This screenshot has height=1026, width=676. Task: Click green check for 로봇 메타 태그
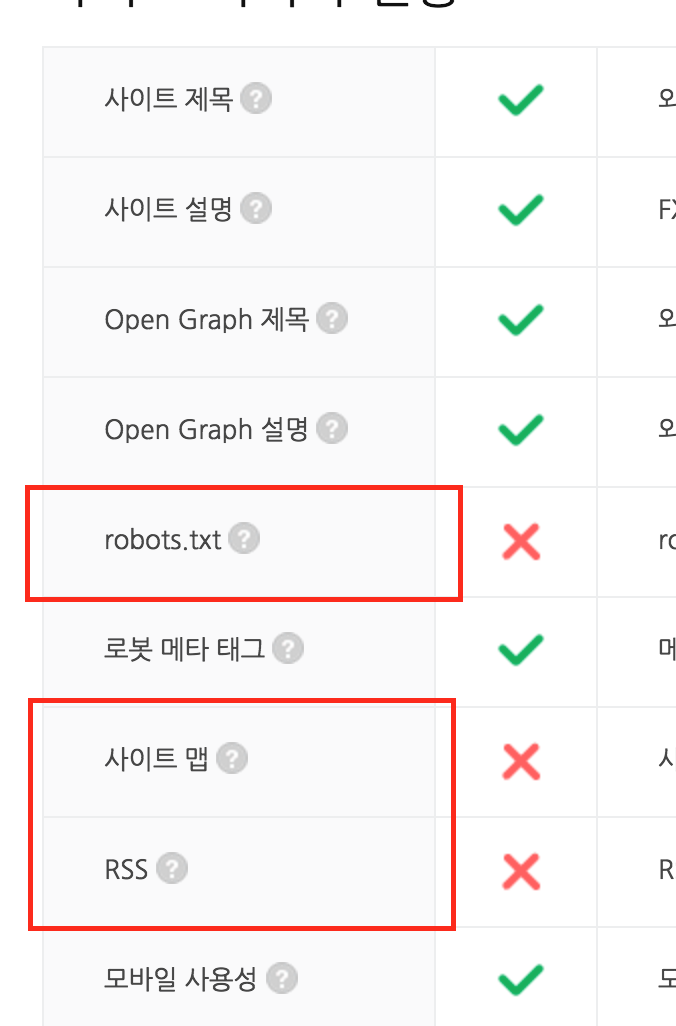[521, 650]
